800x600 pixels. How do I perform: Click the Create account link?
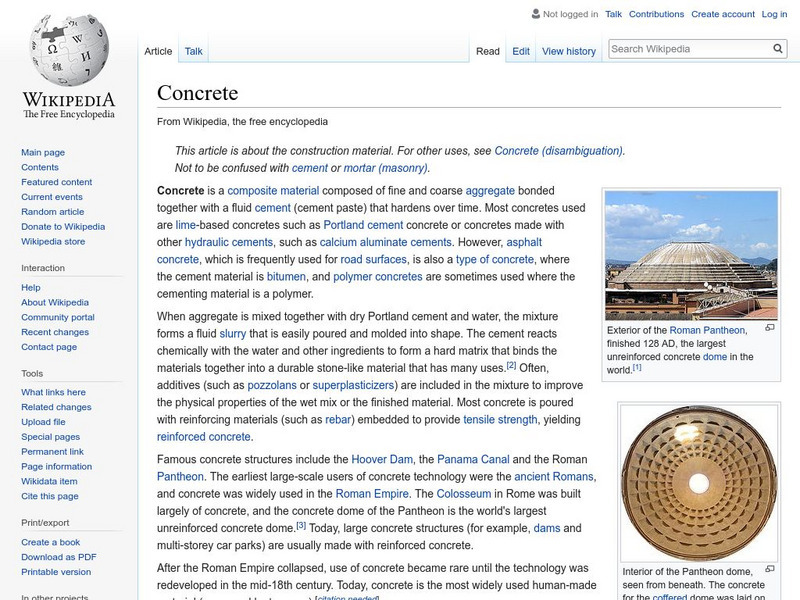722,14
